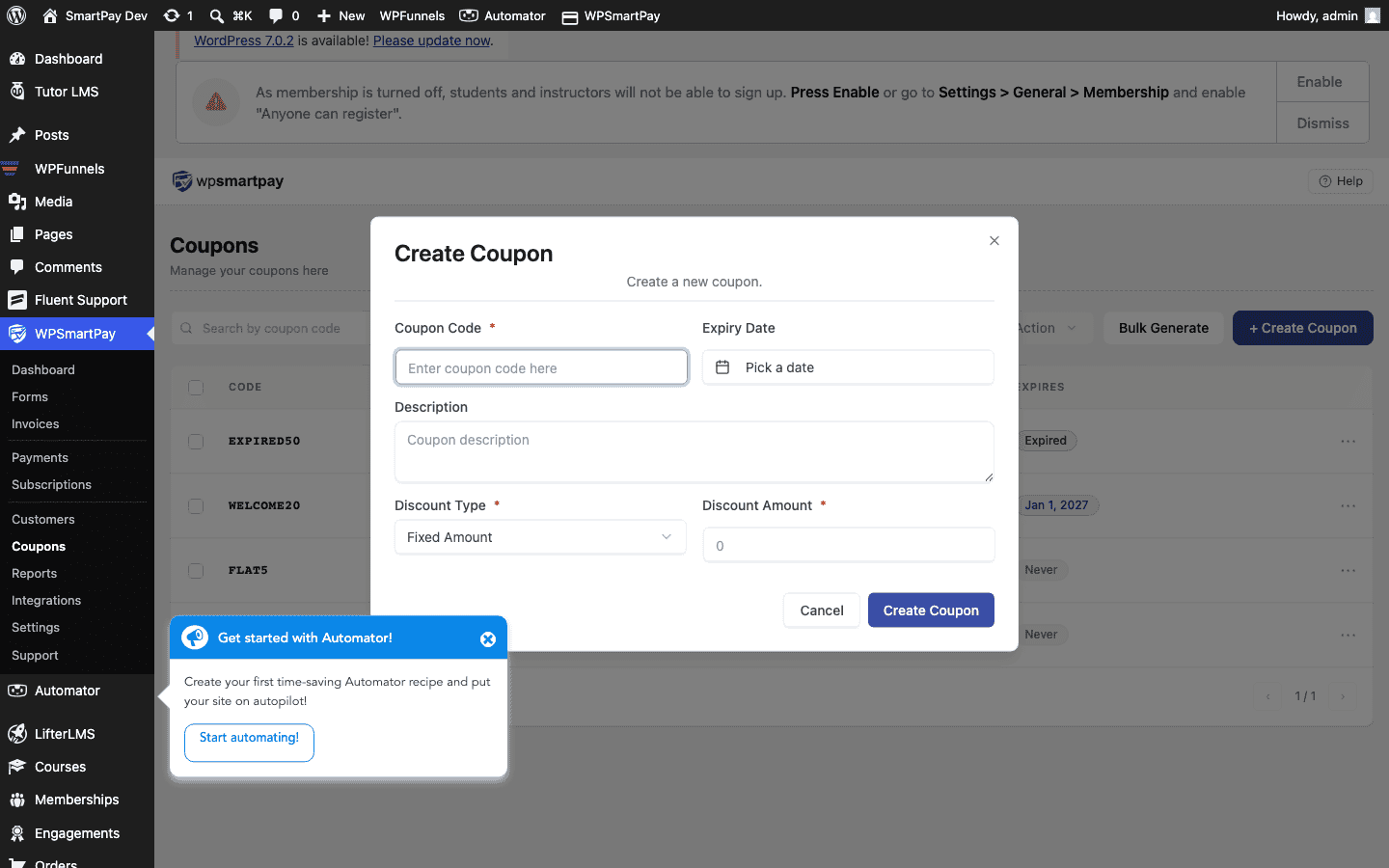Screen dimensions: 1389x868
Task: Click the WordPress logo in admin bar
Action: point(16,15)
